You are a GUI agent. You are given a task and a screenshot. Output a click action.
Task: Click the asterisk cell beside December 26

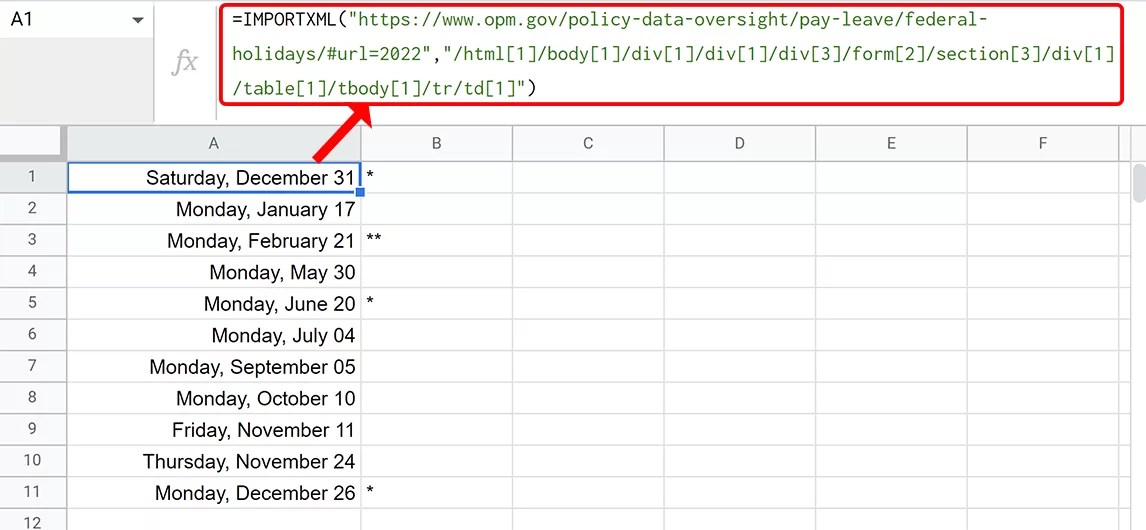click(x=436, y=492)
